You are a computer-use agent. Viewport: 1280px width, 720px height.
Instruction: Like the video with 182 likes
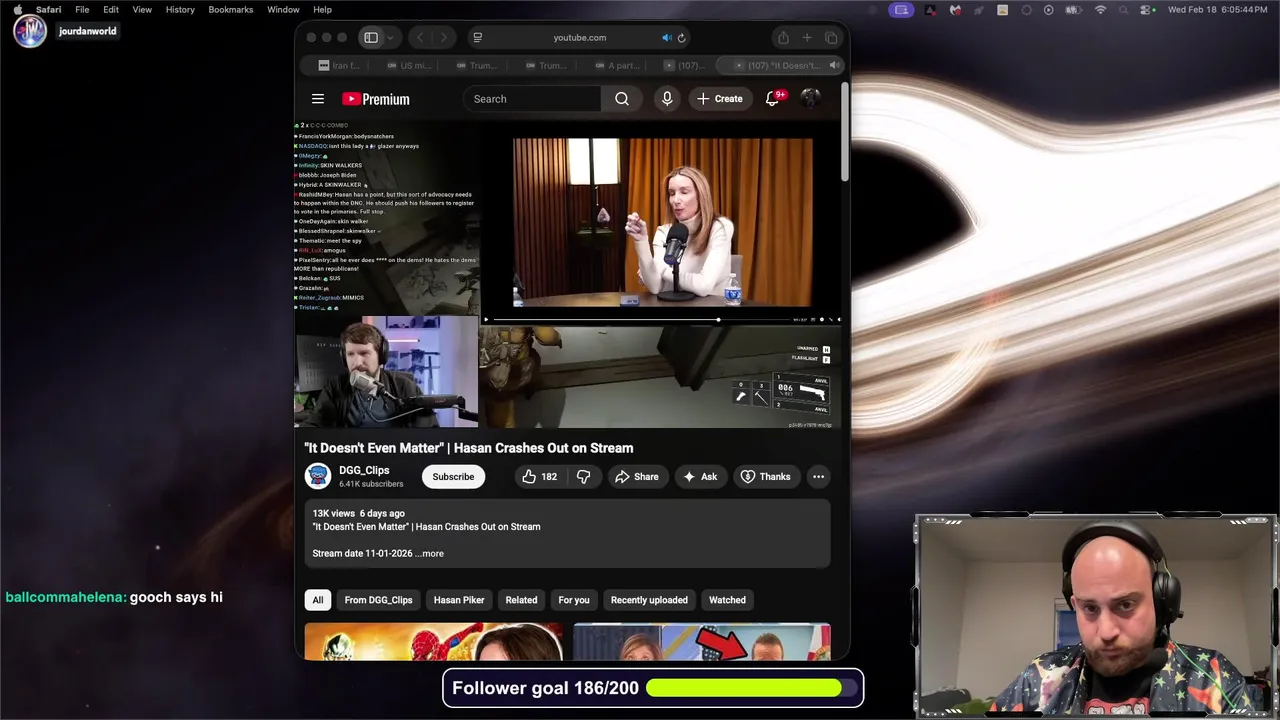(x=539, y=477)
